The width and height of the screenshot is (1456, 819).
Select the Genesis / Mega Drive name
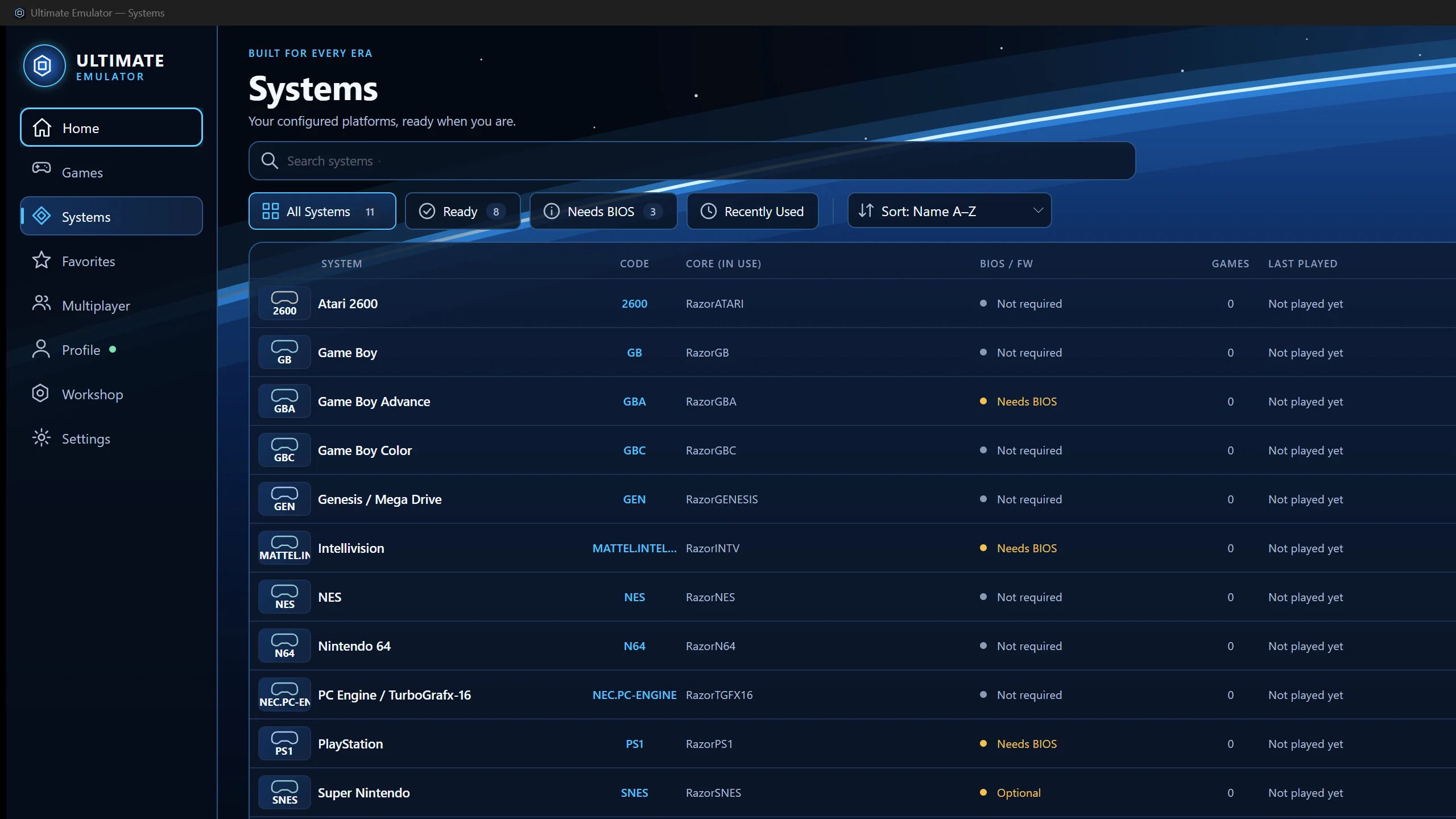(379, 499)
